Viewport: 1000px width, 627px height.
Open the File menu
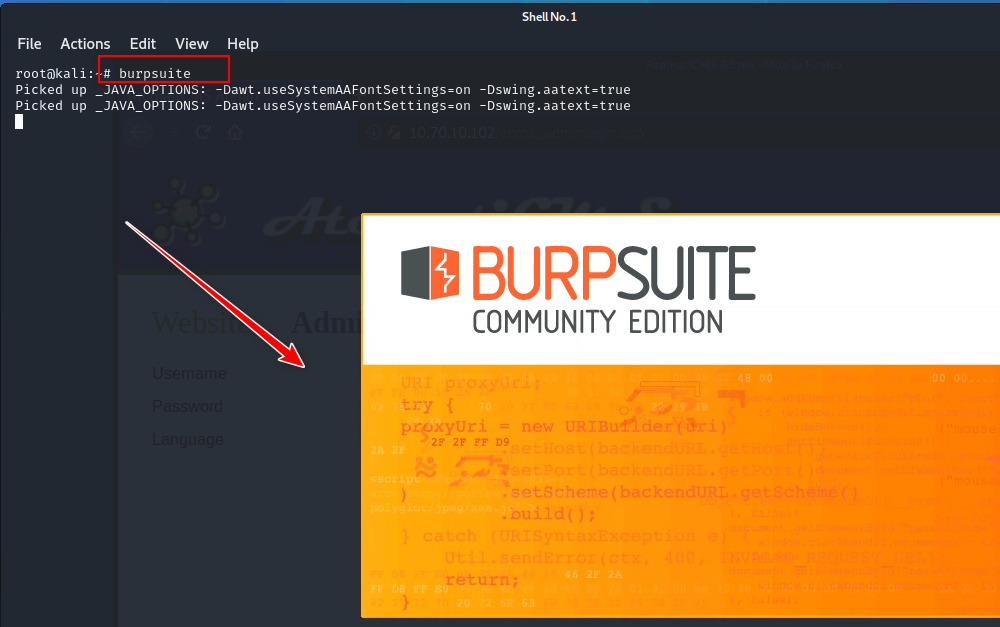coord(29,44)
